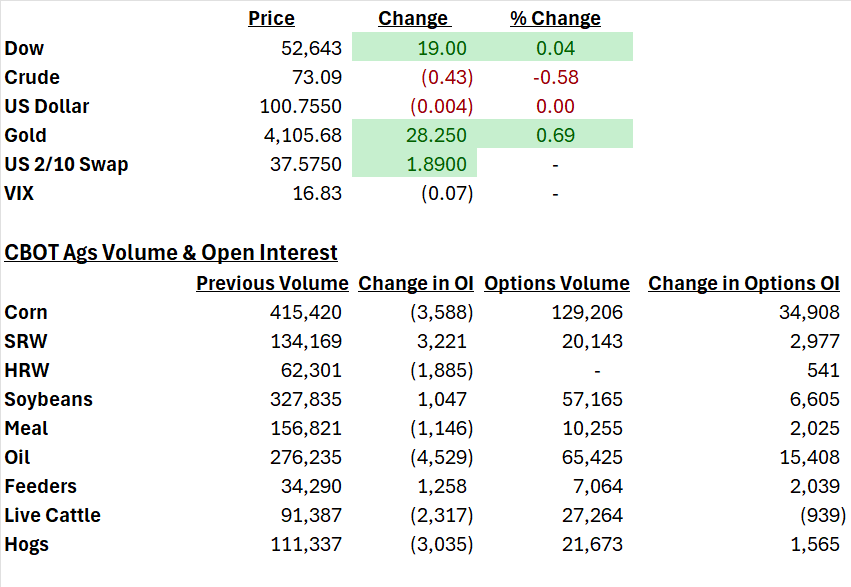
Task: Select the Hogs row label
Action: (27, 545)
